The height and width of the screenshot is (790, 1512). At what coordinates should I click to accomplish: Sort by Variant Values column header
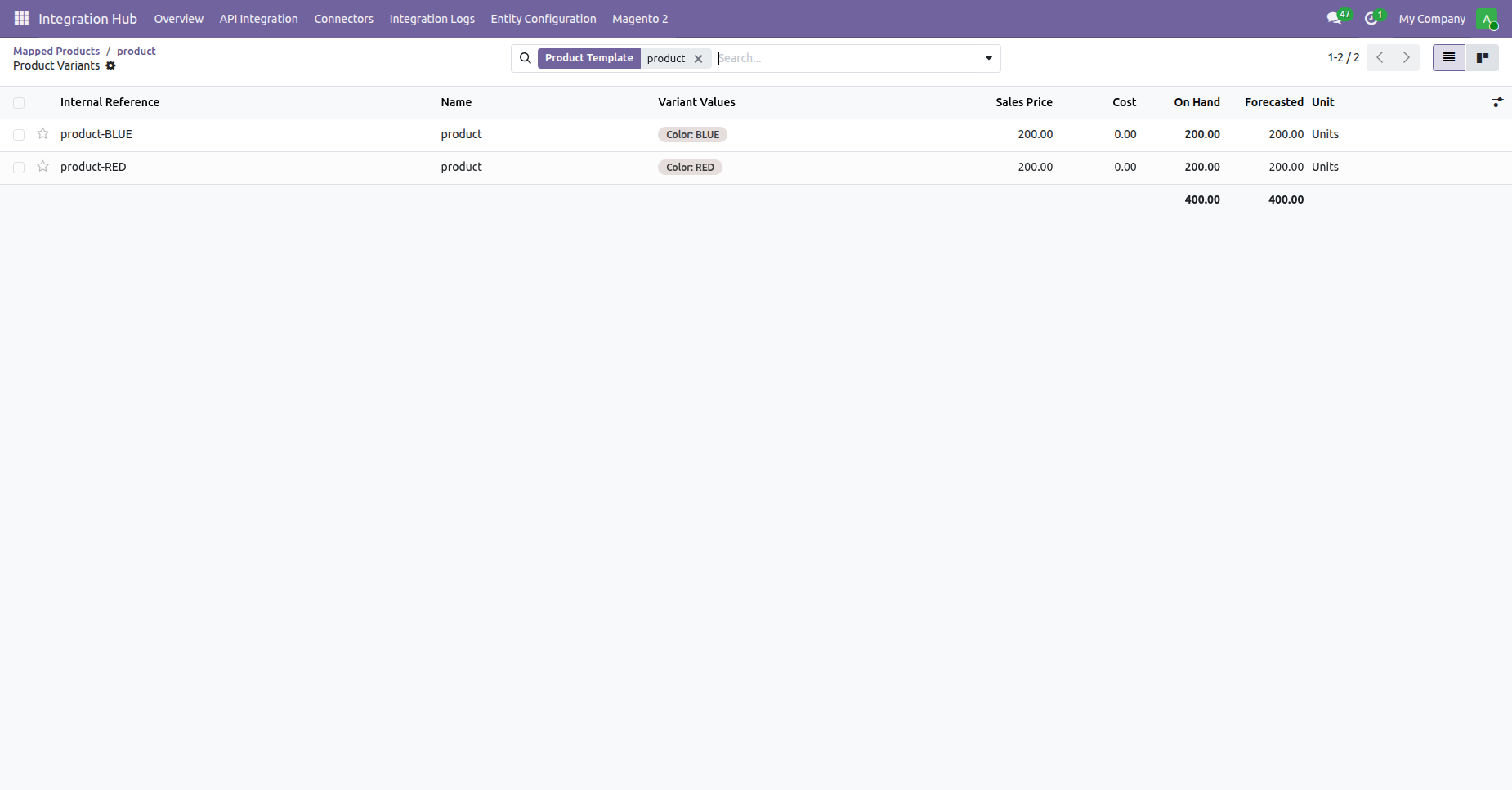(x=697, y=102)
